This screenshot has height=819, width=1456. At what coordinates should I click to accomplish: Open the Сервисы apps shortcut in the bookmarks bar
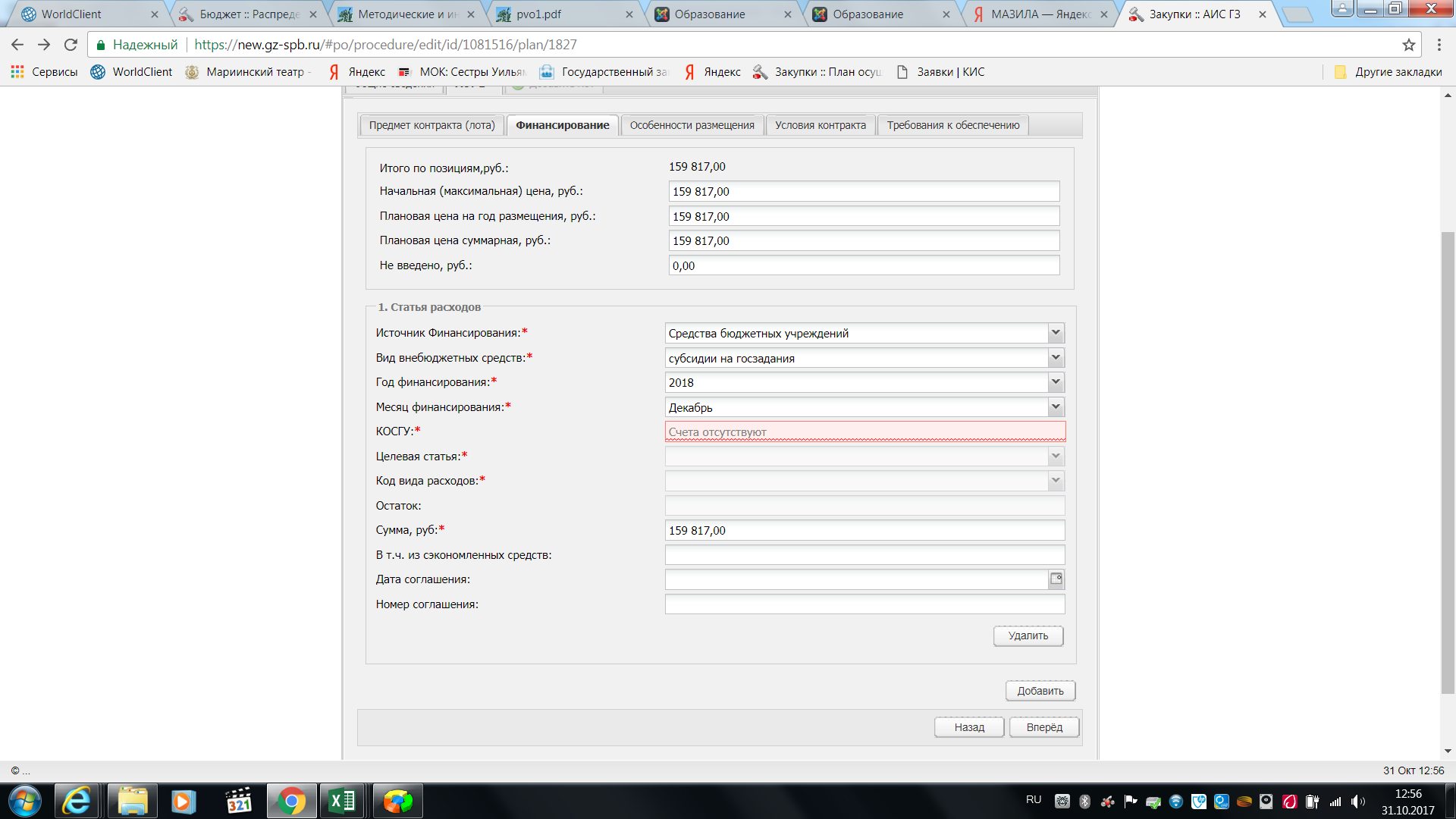coord(44,72)
